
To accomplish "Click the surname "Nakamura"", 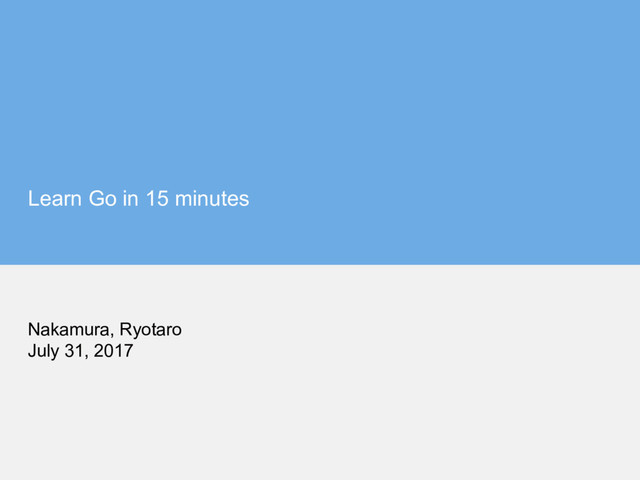I will (x=69, y=329).
